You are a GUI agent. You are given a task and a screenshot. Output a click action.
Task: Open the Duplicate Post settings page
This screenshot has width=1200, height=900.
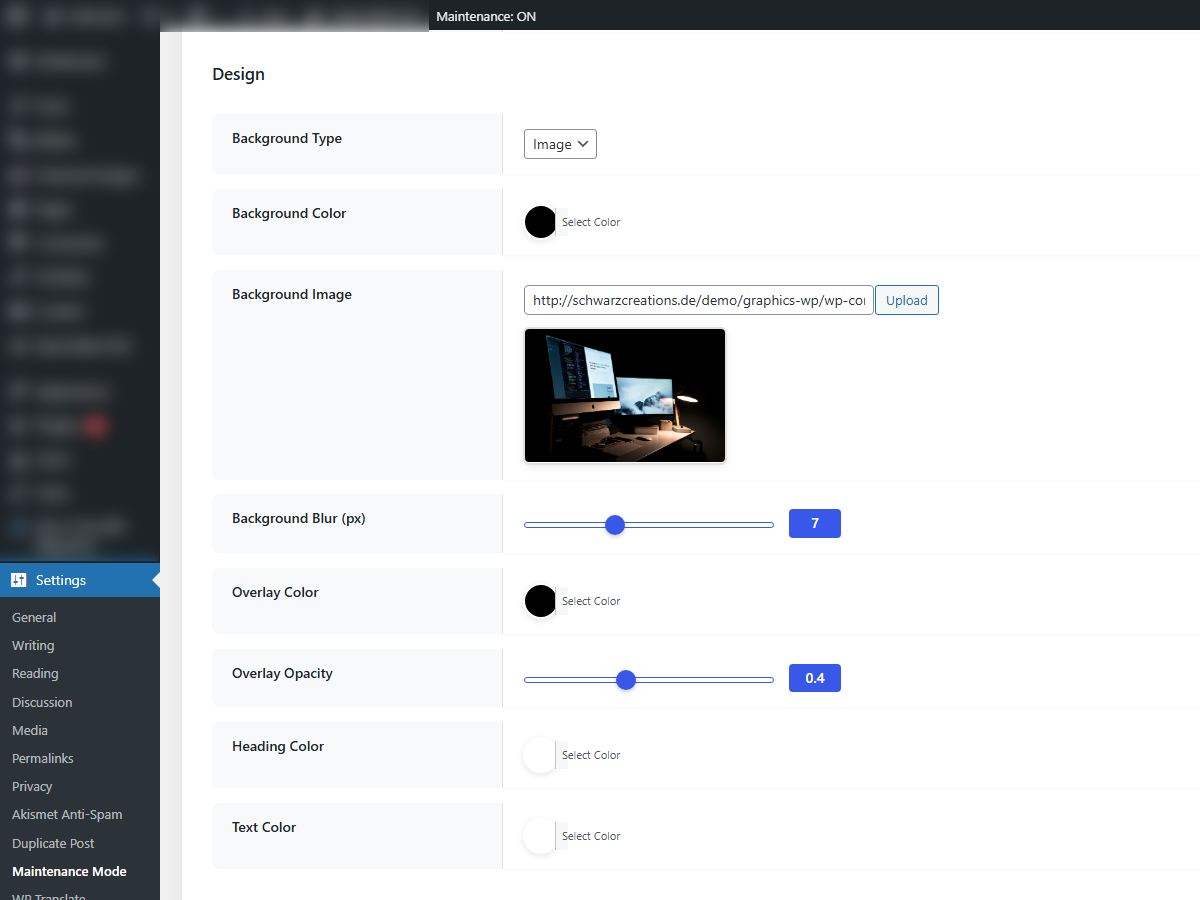coord(53,843)
